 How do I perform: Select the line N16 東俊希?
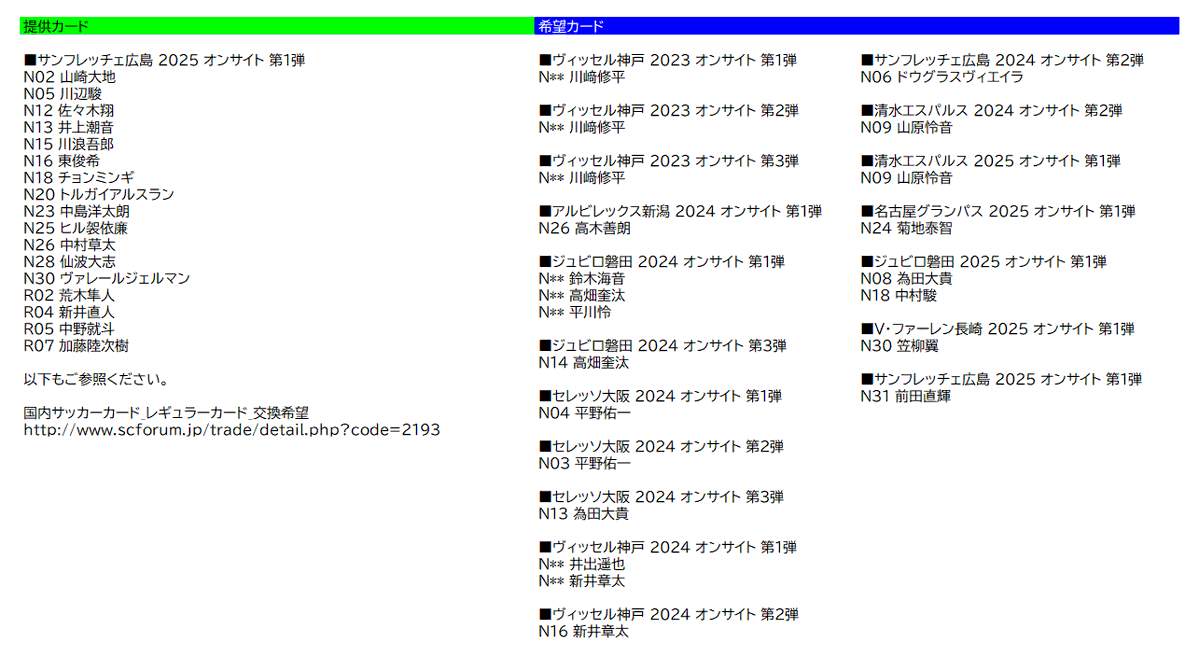(62, 161)
